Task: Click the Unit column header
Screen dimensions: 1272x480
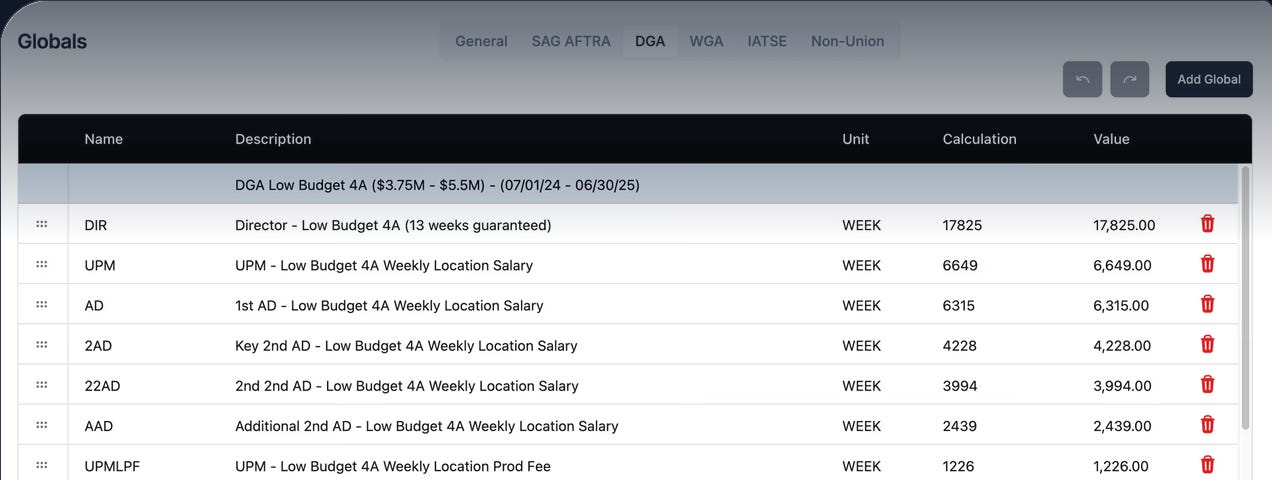Action: pos(856,139)
